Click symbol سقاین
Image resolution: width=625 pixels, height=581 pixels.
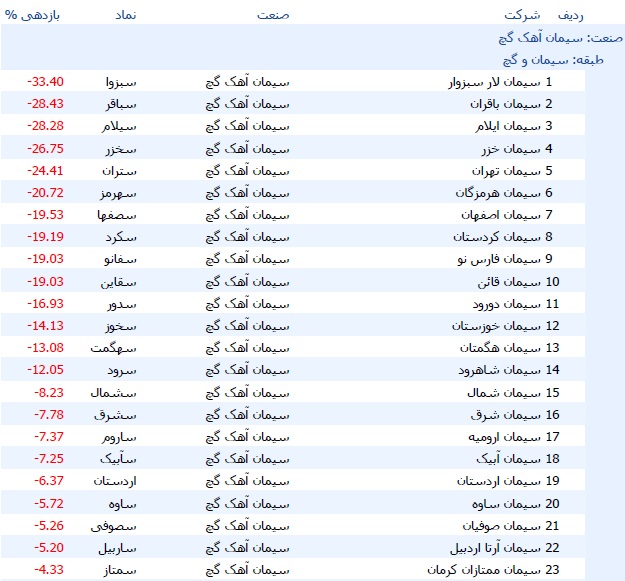click(x=118, y=282)
